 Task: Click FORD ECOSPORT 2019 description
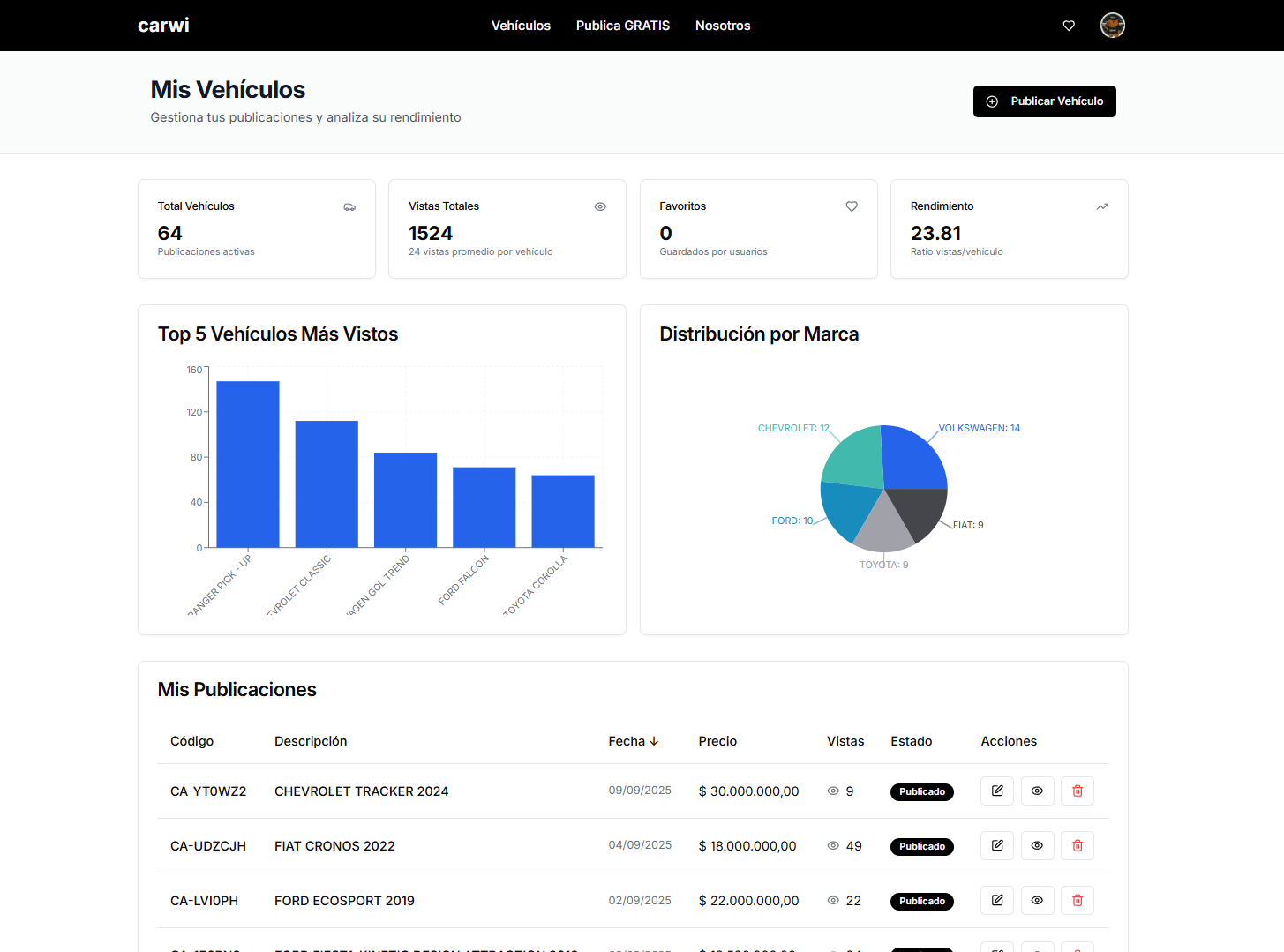[344, 901]
